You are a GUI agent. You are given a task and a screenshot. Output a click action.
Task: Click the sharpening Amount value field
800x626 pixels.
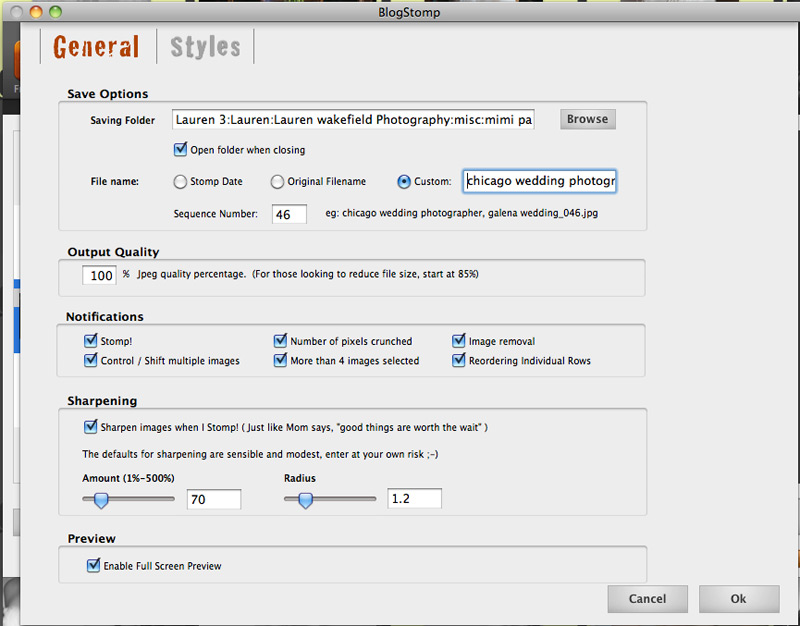click(214, 499)
